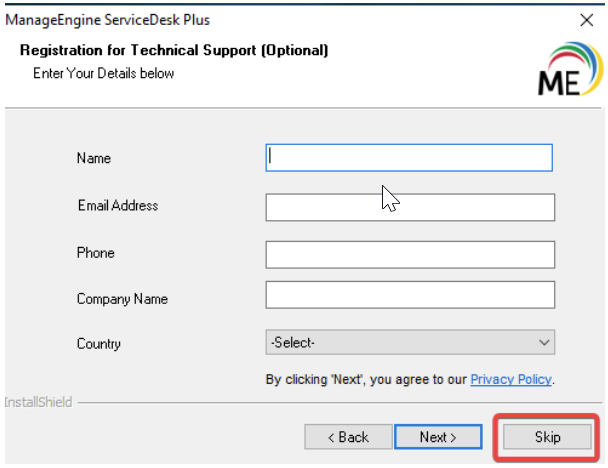Click the Name field label
608x468 pixels.
[x=94, y=158]
